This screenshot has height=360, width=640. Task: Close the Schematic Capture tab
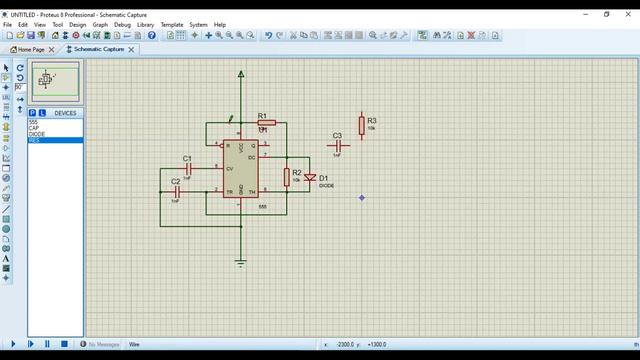coord(131,49)
